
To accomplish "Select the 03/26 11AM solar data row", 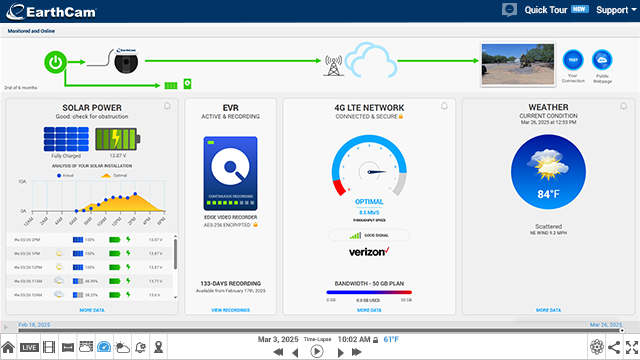I will tap(89, 281).
